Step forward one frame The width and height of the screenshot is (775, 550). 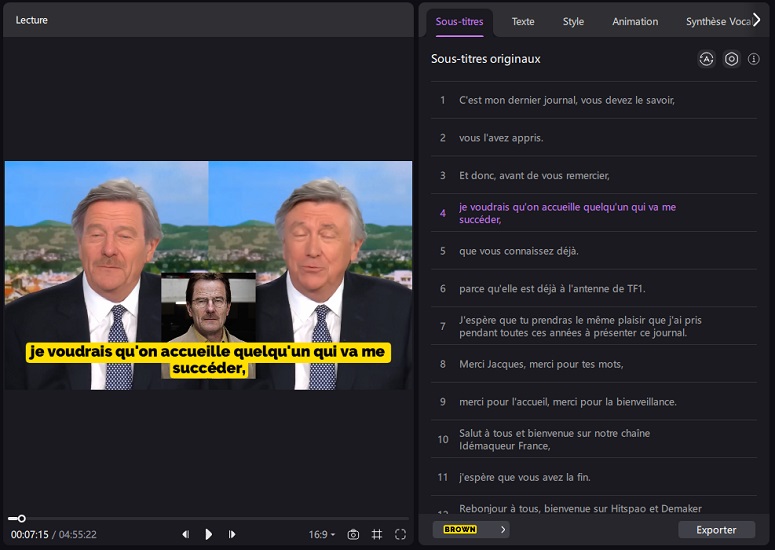232,534
